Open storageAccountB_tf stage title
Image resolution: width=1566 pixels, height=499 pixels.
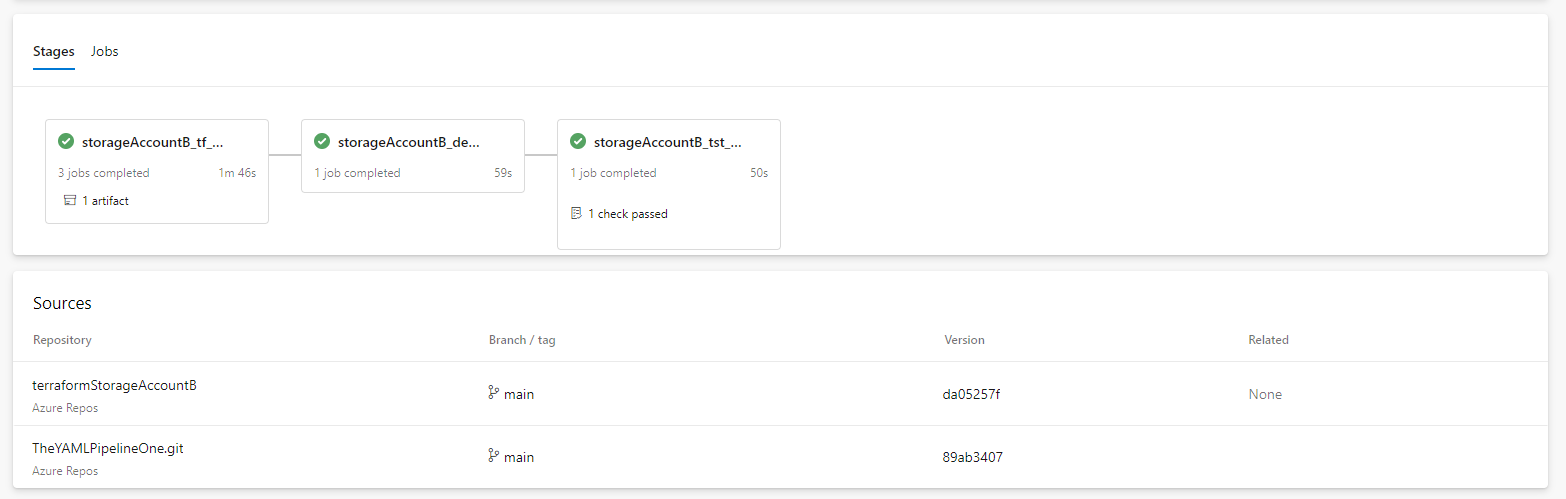tap(152, 142)
